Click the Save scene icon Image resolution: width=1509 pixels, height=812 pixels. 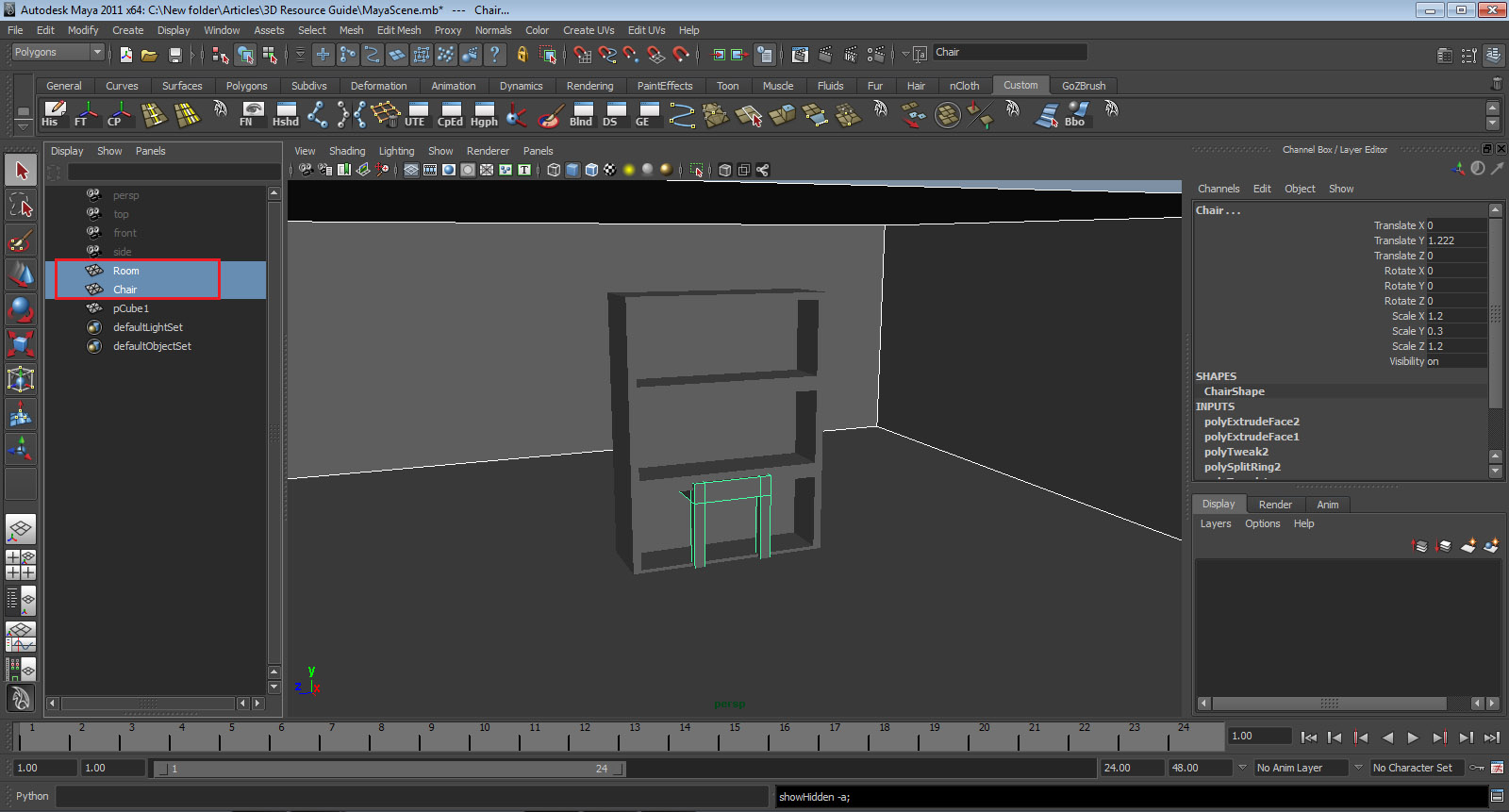point(174,55)
